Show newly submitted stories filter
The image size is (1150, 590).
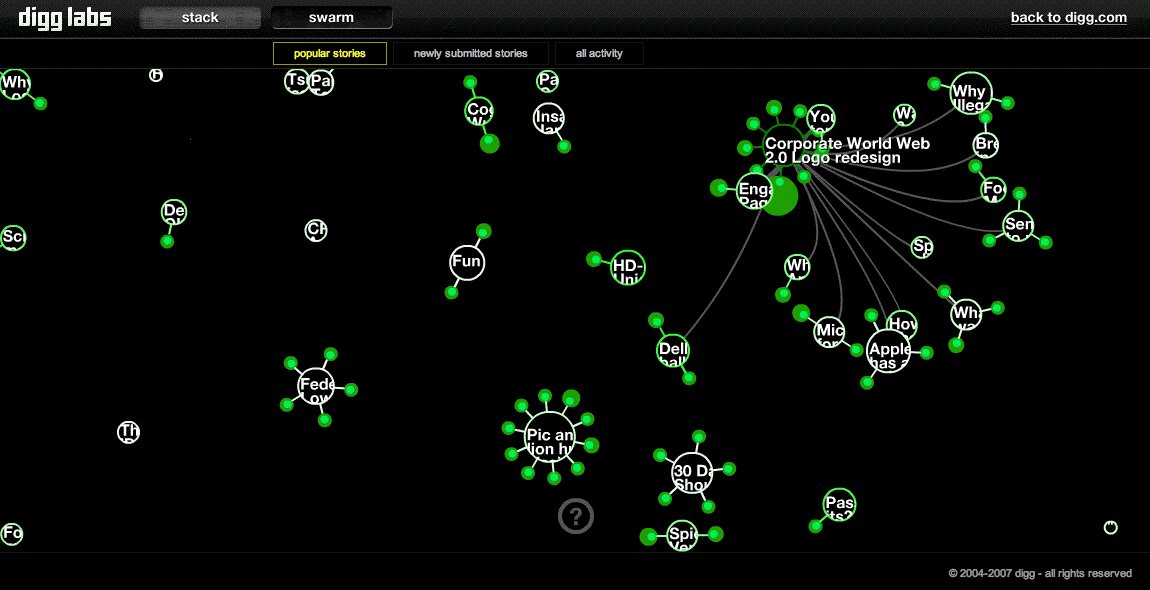468,54
